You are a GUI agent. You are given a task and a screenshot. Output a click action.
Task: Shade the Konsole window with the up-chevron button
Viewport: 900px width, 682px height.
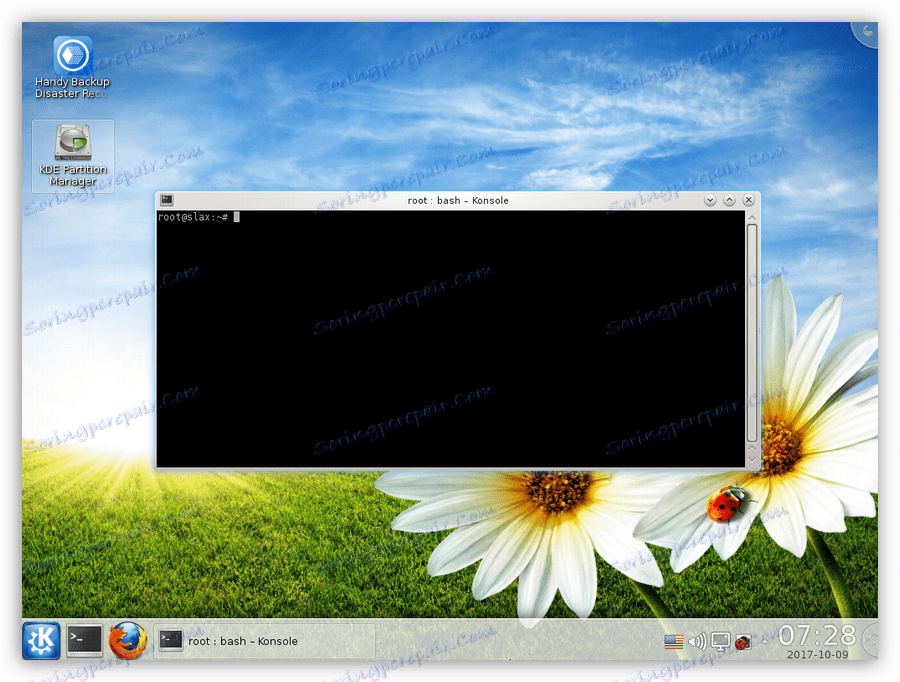[729, 200]
